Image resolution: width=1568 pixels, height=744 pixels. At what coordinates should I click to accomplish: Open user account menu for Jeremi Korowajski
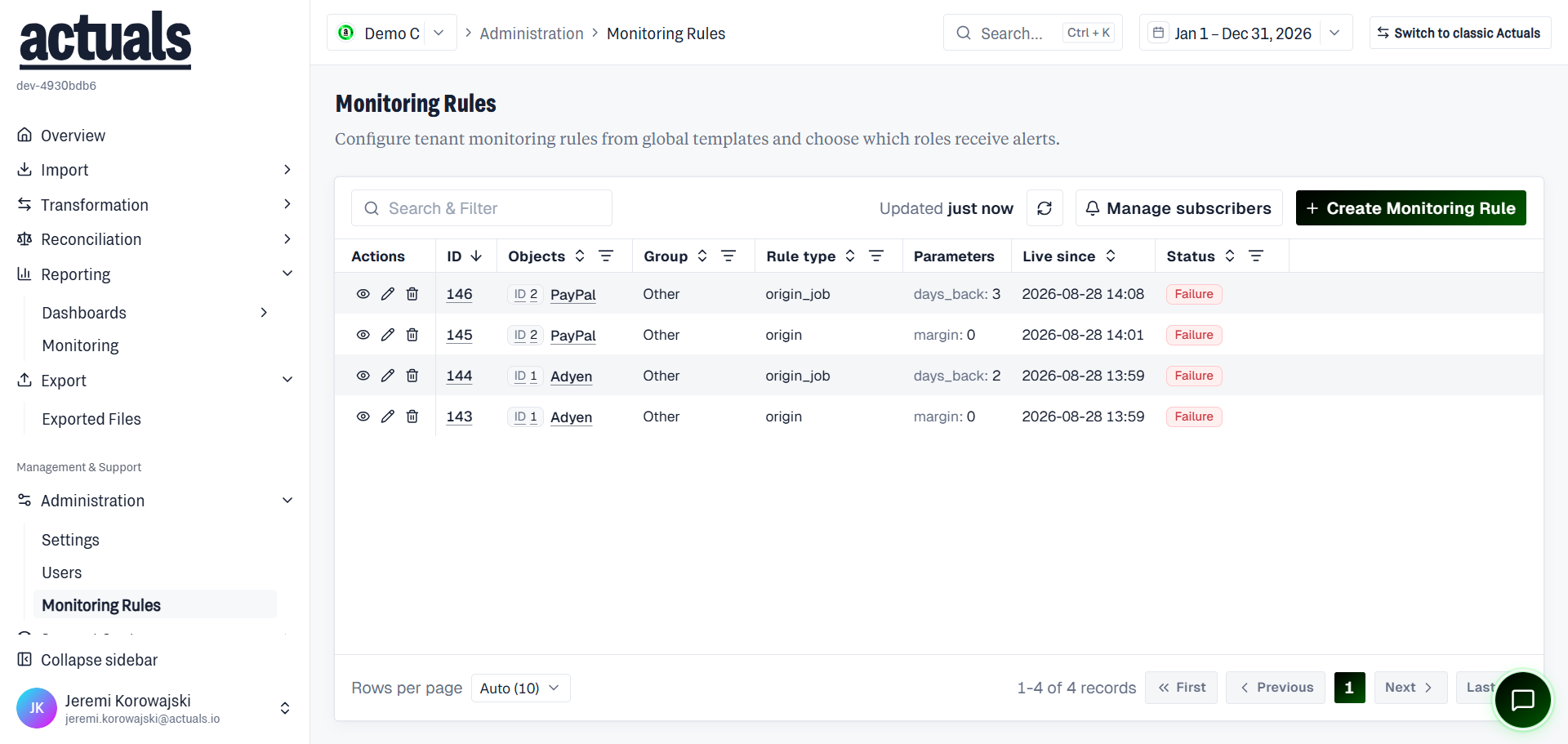click(154, 708)
